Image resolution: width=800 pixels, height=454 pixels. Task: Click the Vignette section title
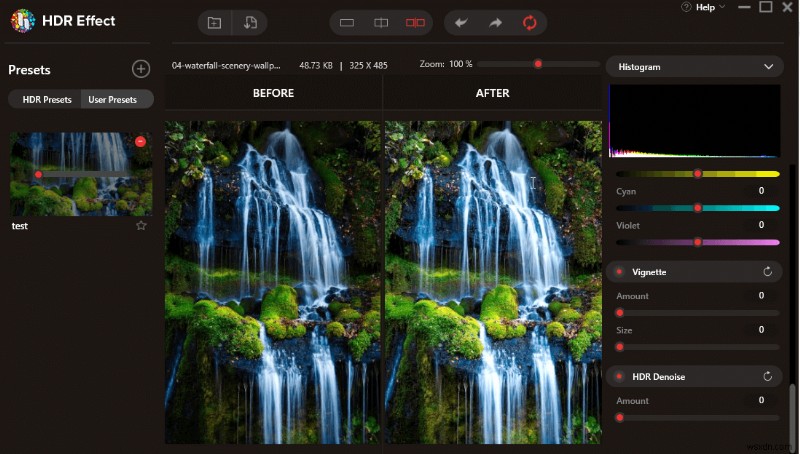[x=649, y=272]
